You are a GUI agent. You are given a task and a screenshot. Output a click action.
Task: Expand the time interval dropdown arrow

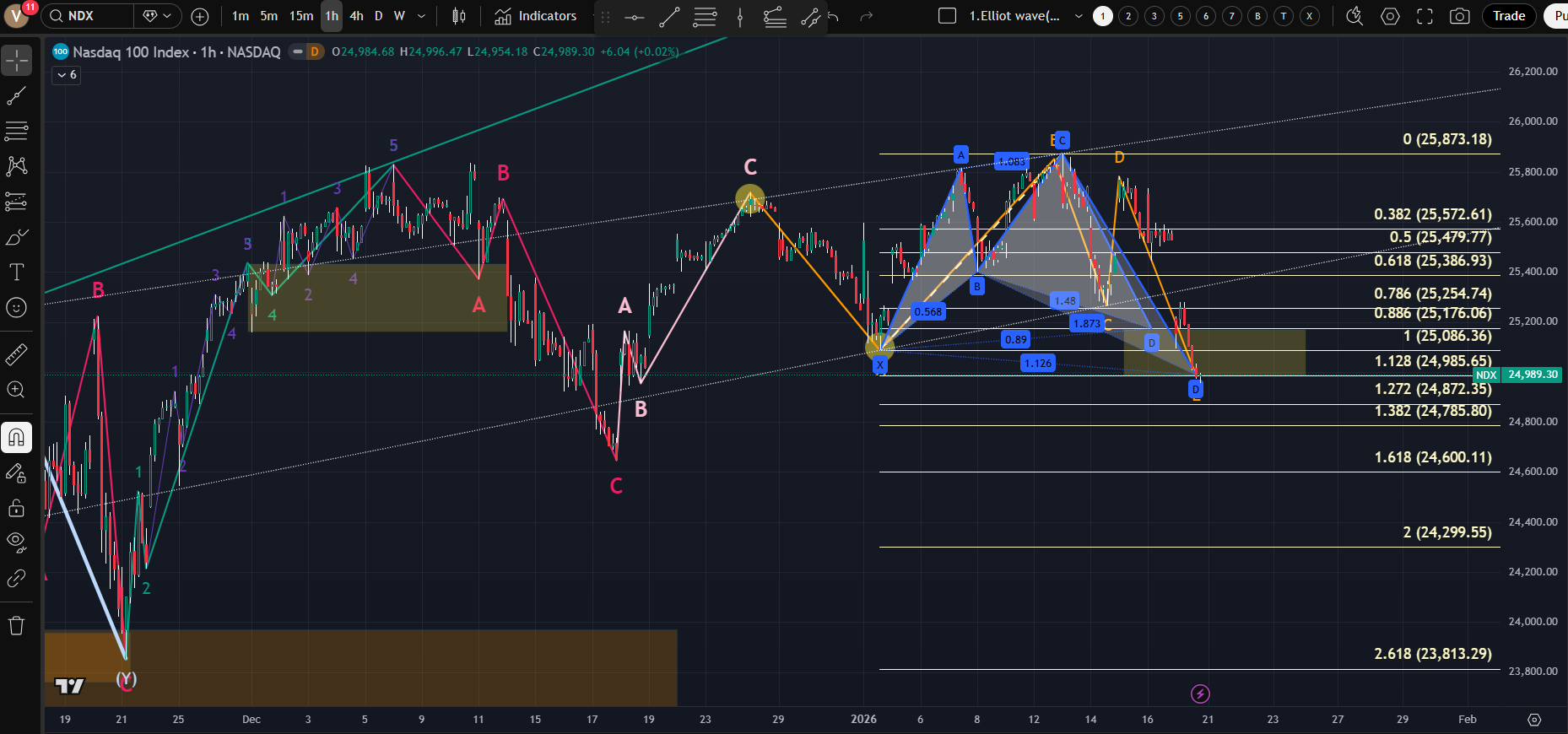(x=421, y=16)
